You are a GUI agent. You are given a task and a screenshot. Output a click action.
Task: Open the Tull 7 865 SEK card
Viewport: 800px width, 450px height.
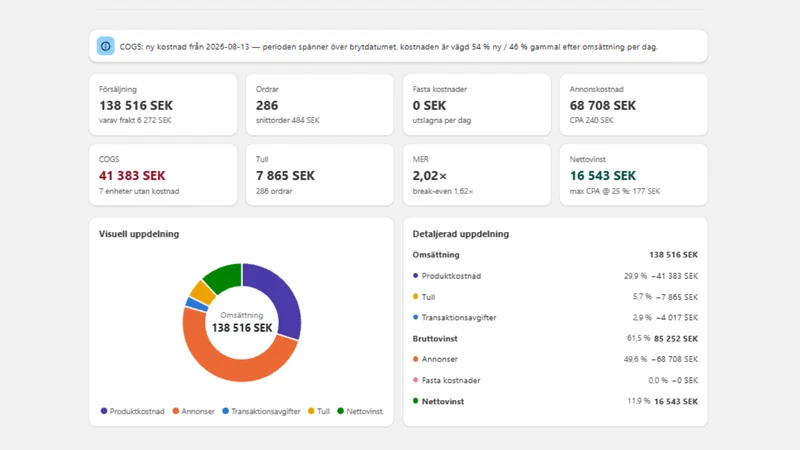click(319, 175)
